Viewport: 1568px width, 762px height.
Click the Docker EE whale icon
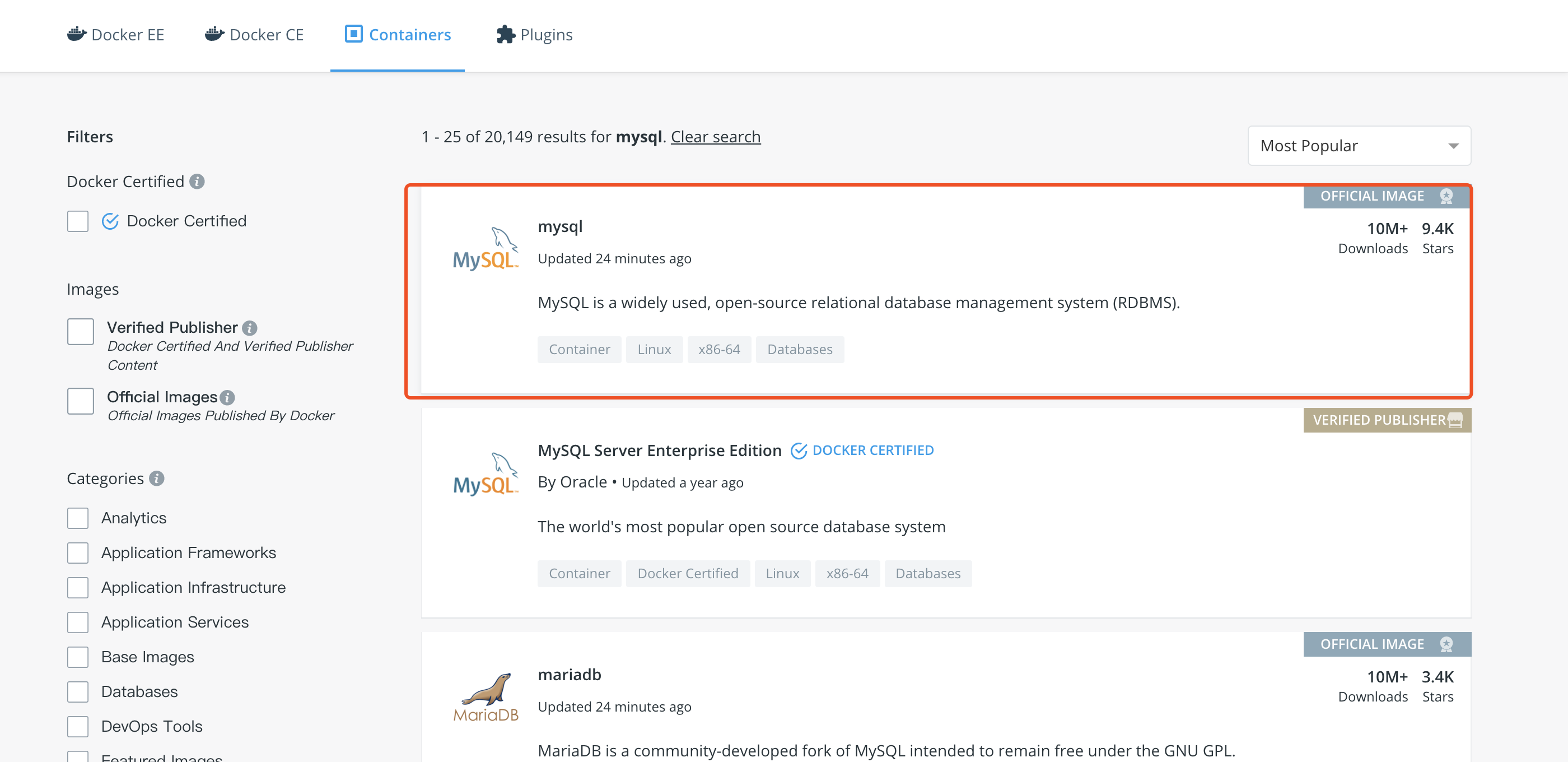coord(76,34)
